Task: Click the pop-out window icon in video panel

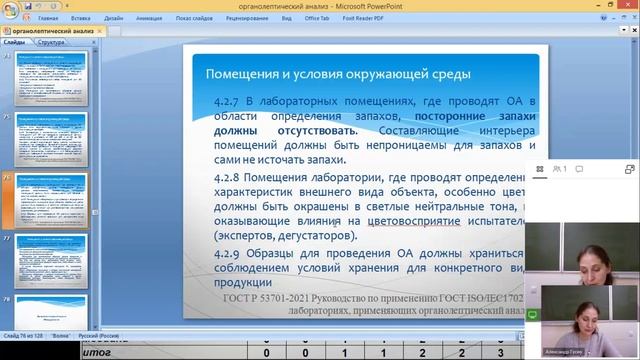Action: [x=629, y=169]
